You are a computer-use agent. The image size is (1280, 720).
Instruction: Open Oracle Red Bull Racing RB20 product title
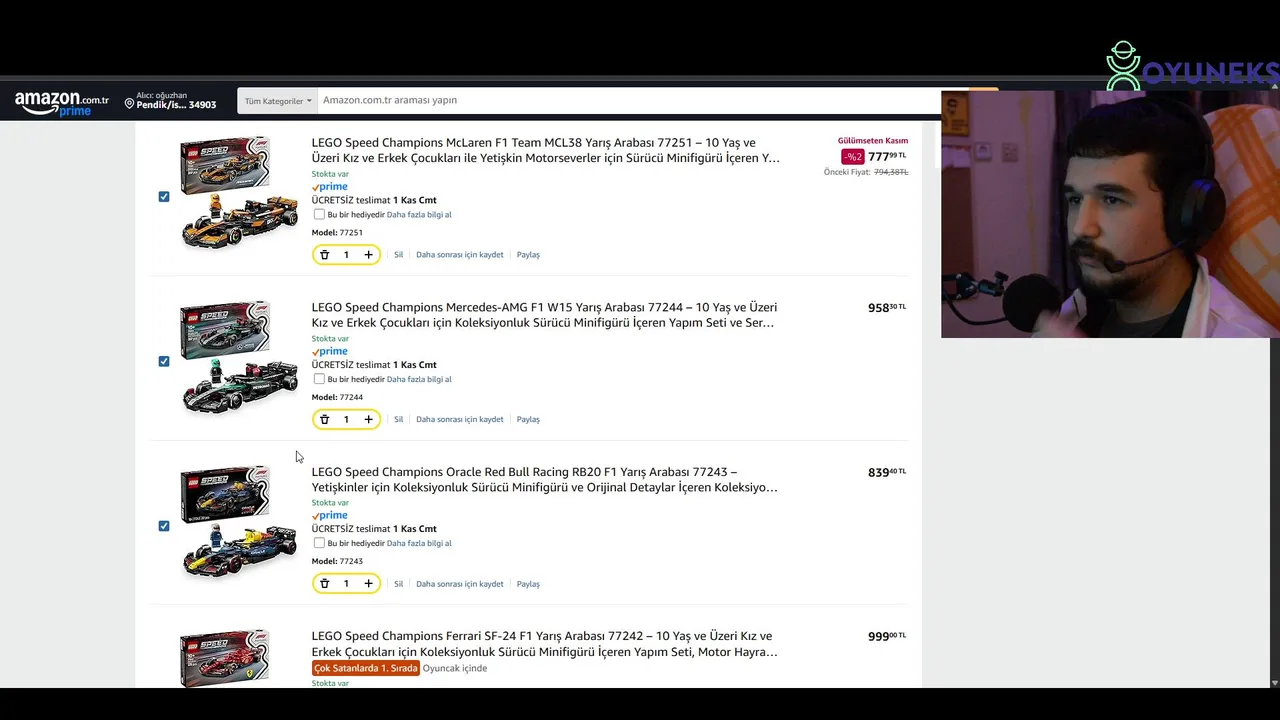[544, 480]
